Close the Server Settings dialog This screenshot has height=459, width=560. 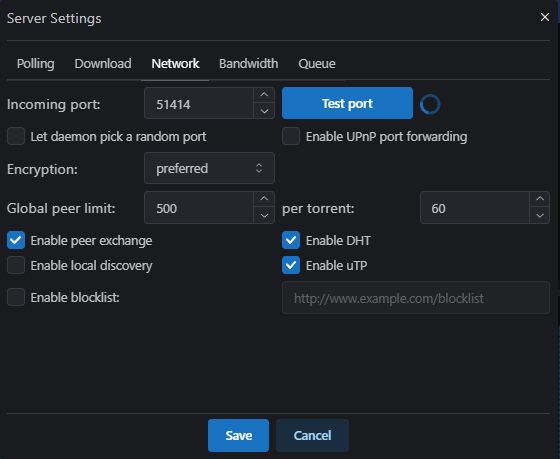(545, 17)
